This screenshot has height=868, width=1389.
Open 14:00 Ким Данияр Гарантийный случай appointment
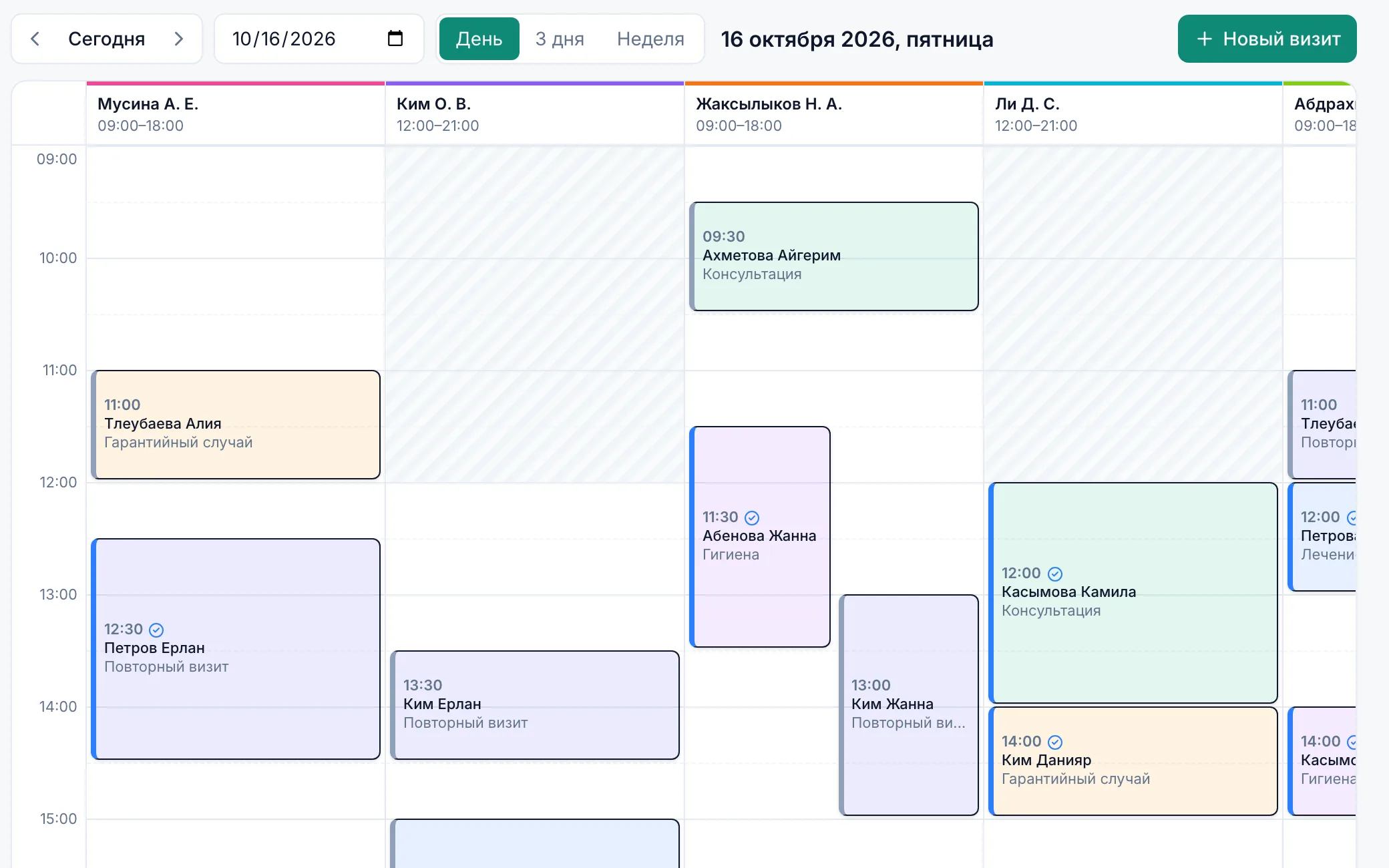tap(1133, 761)
